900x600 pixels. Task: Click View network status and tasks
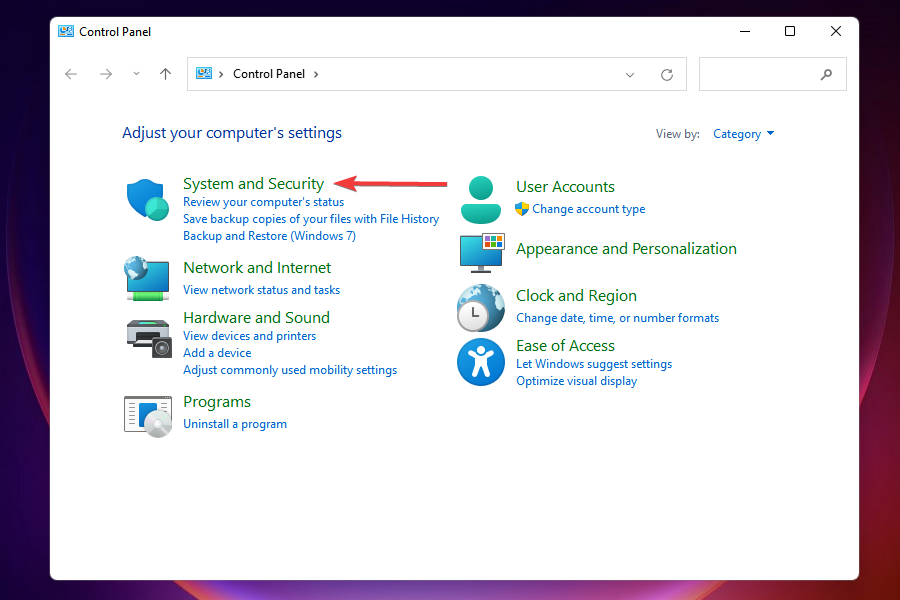261,290
